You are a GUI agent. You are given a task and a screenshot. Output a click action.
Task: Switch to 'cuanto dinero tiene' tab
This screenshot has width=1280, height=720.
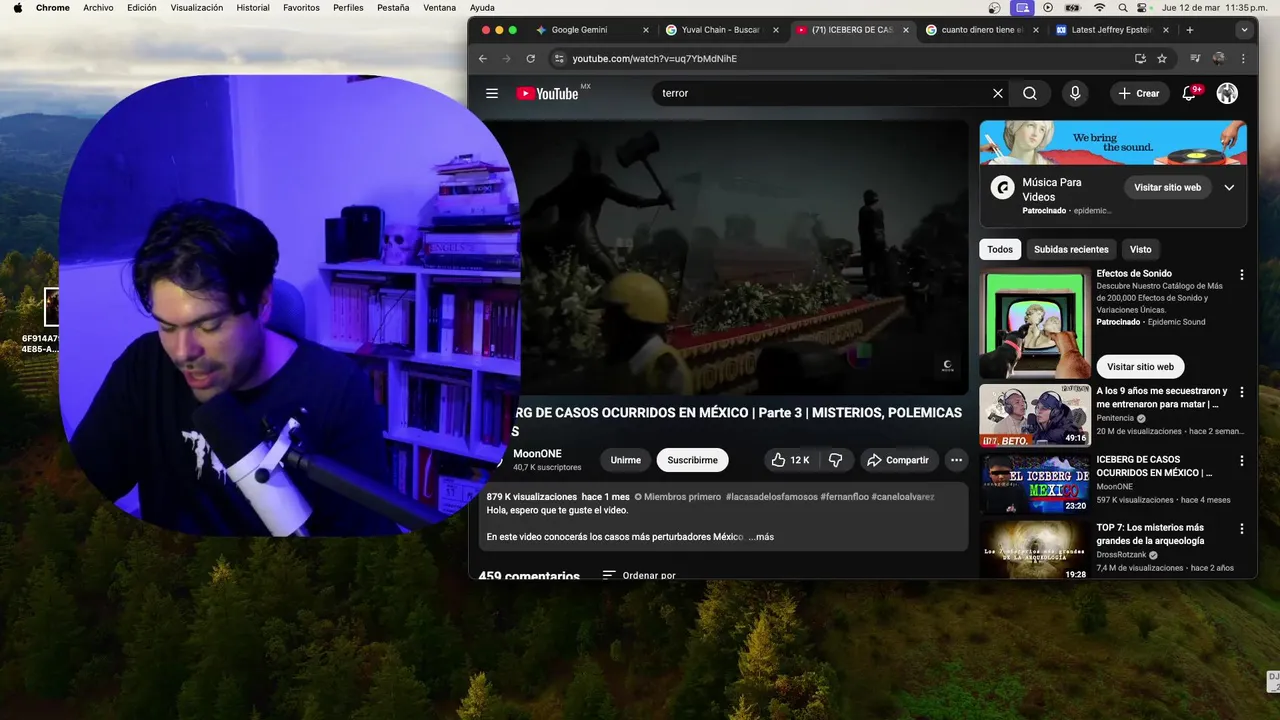click(983, 30)
